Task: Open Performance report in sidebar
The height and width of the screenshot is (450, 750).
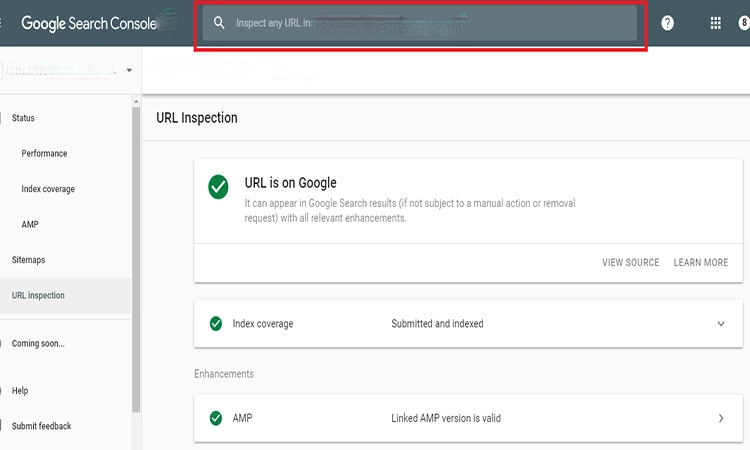Action: 44,154
